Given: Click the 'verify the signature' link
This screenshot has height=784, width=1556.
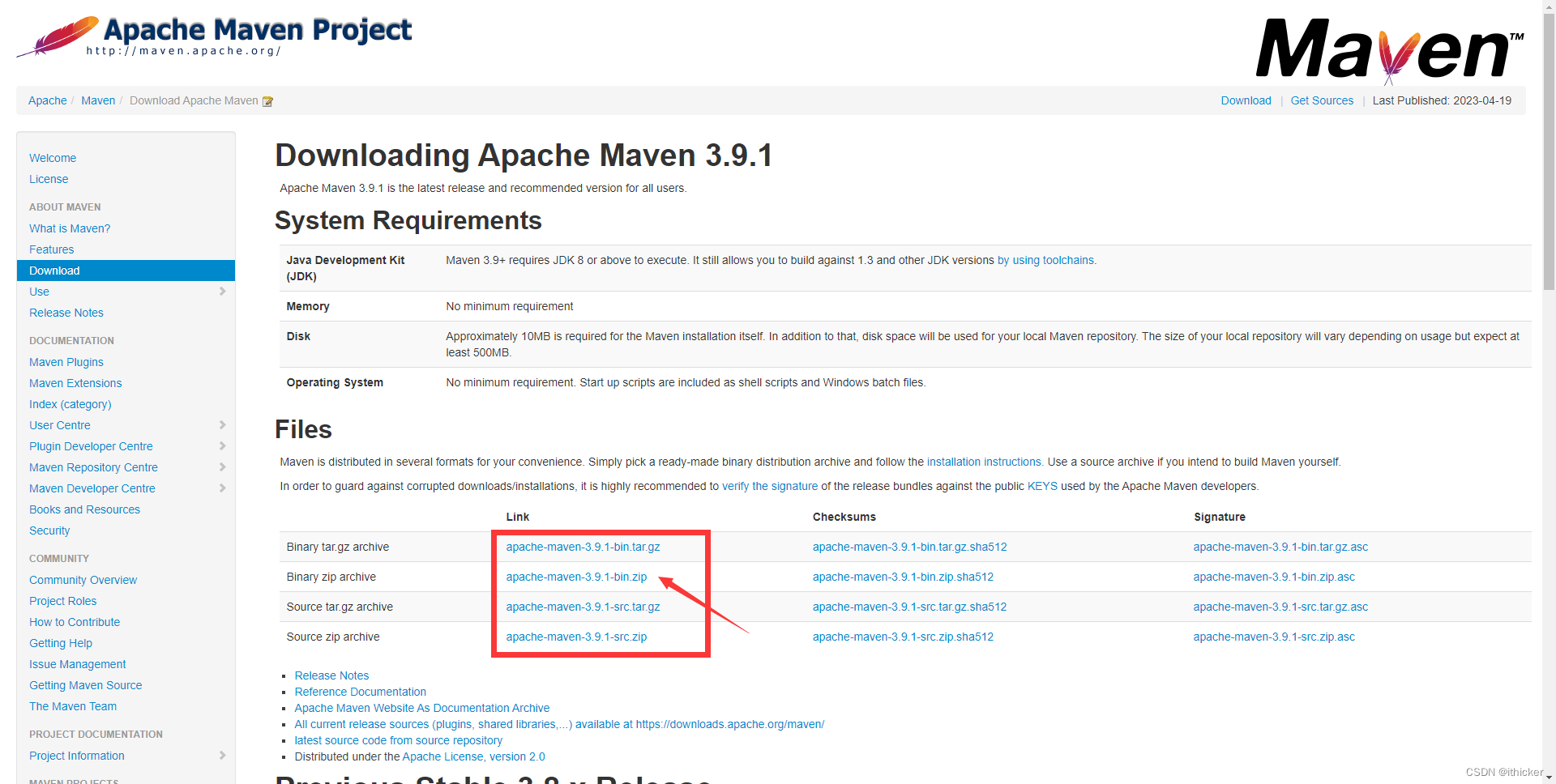Looking at the screenshot, I should pos(770,486).
